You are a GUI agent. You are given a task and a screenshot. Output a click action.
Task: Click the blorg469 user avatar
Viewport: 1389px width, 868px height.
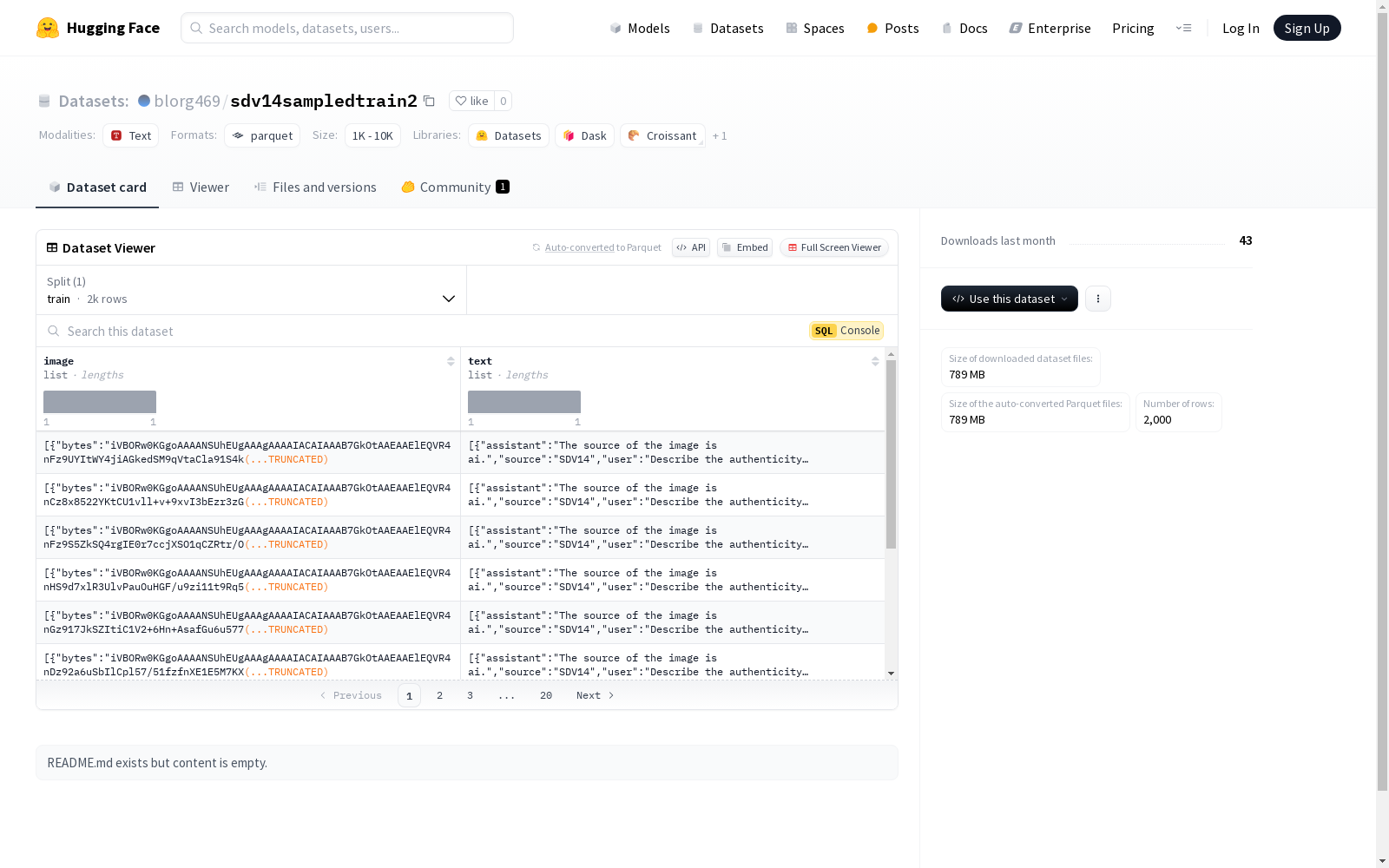pos(144,101)
